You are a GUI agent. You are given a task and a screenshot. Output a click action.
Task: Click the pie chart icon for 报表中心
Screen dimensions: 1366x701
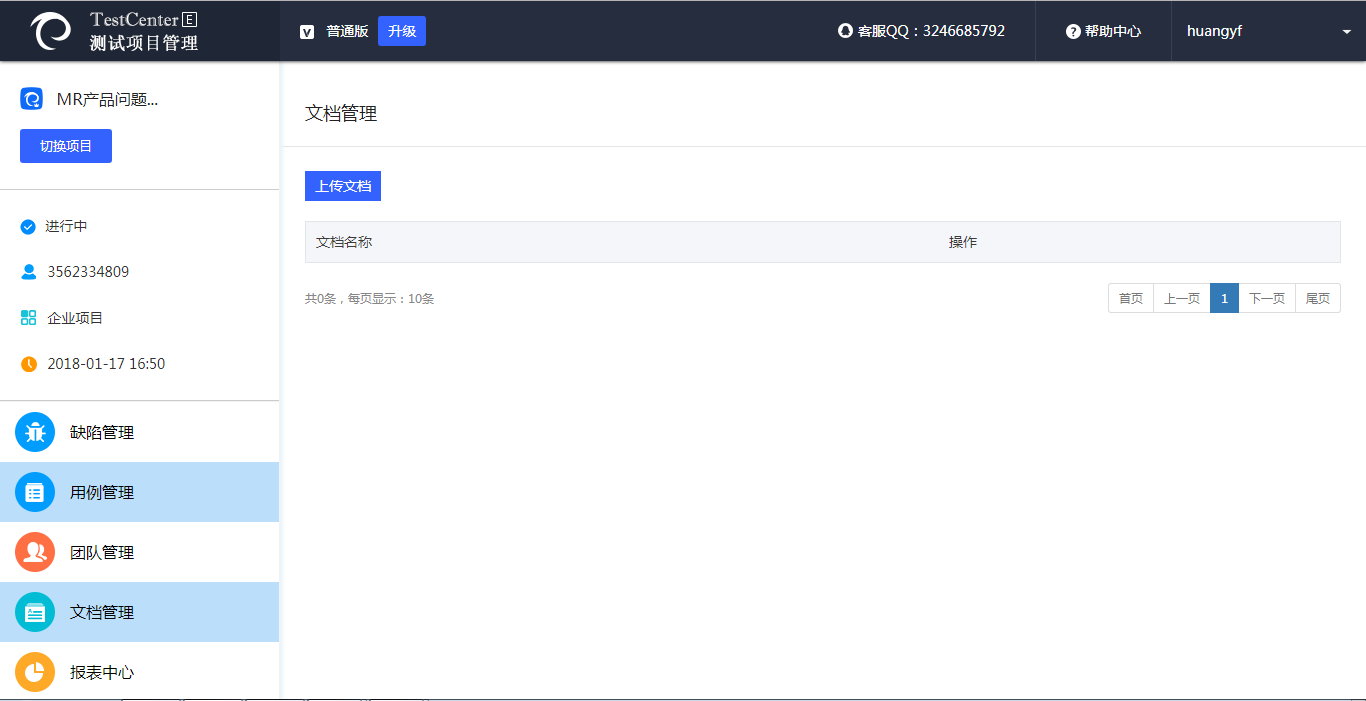point(35,672)
